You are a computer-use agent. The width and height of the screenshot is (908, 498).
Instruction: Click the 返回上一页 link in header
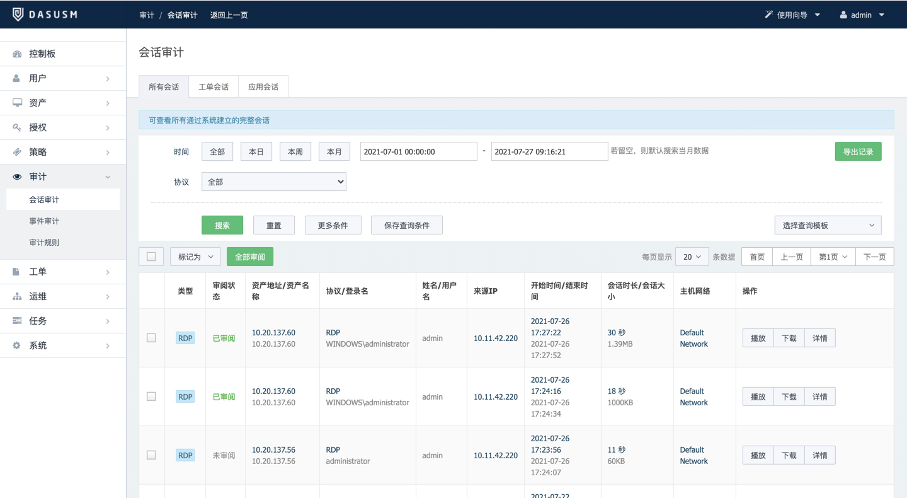tap(229, 15)
